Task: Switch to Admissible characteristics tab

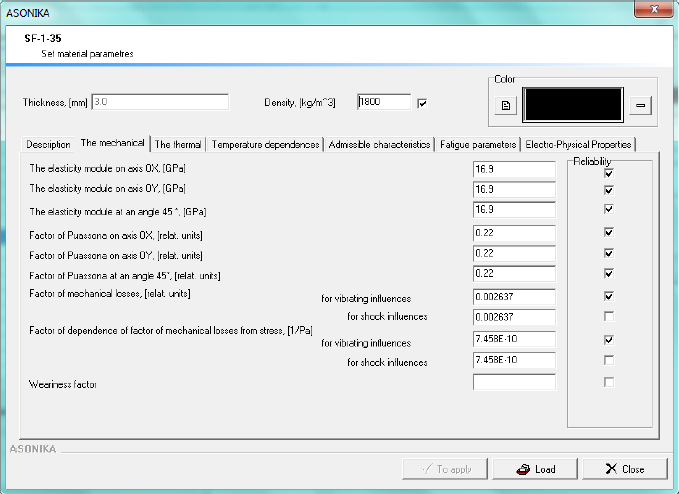Action: point(380,144)
